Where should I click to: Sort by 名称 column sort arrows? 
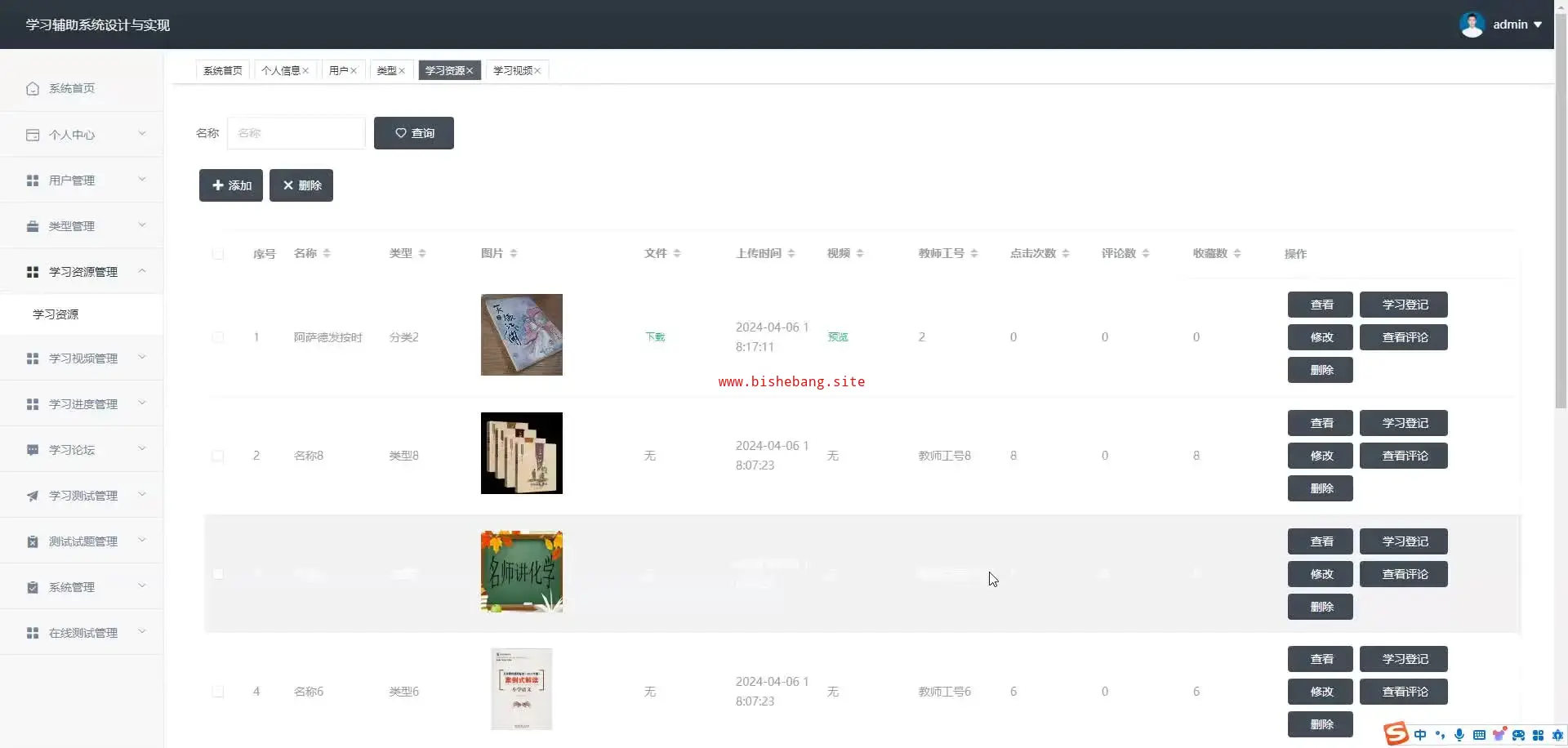[x=327, y=254]
